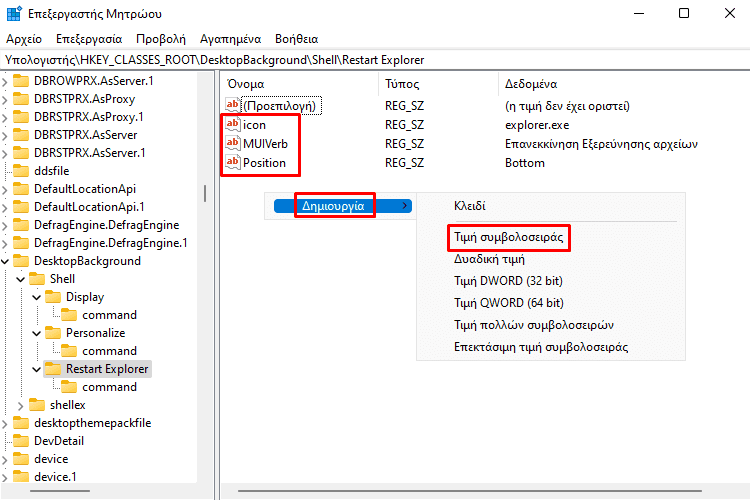Click the folder icon of DBRSTPRX.AsProxy.1
750x500 pixels.
21,117
